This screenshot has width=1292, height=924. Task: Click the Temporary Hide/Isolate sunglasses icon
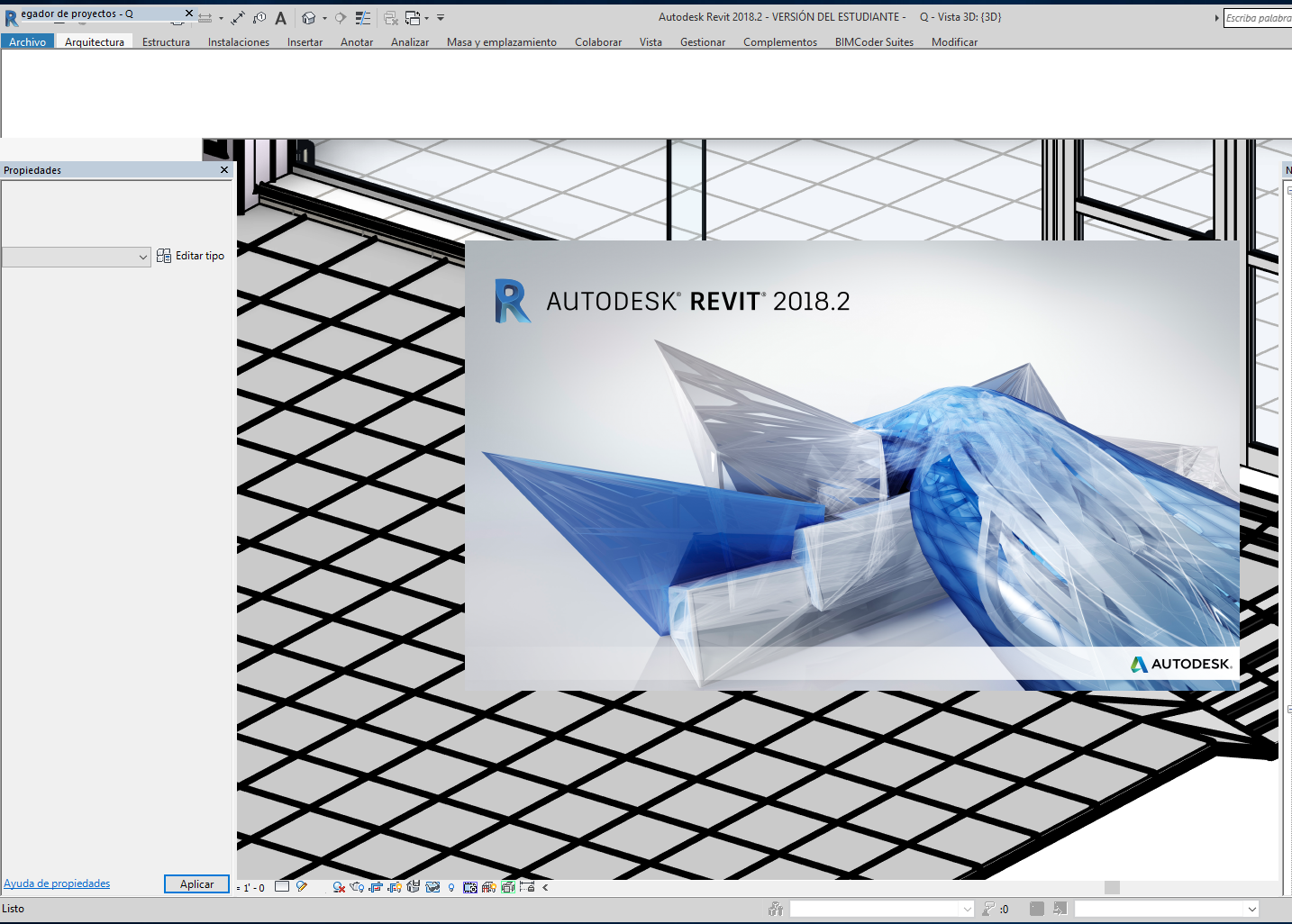(432, 888)
